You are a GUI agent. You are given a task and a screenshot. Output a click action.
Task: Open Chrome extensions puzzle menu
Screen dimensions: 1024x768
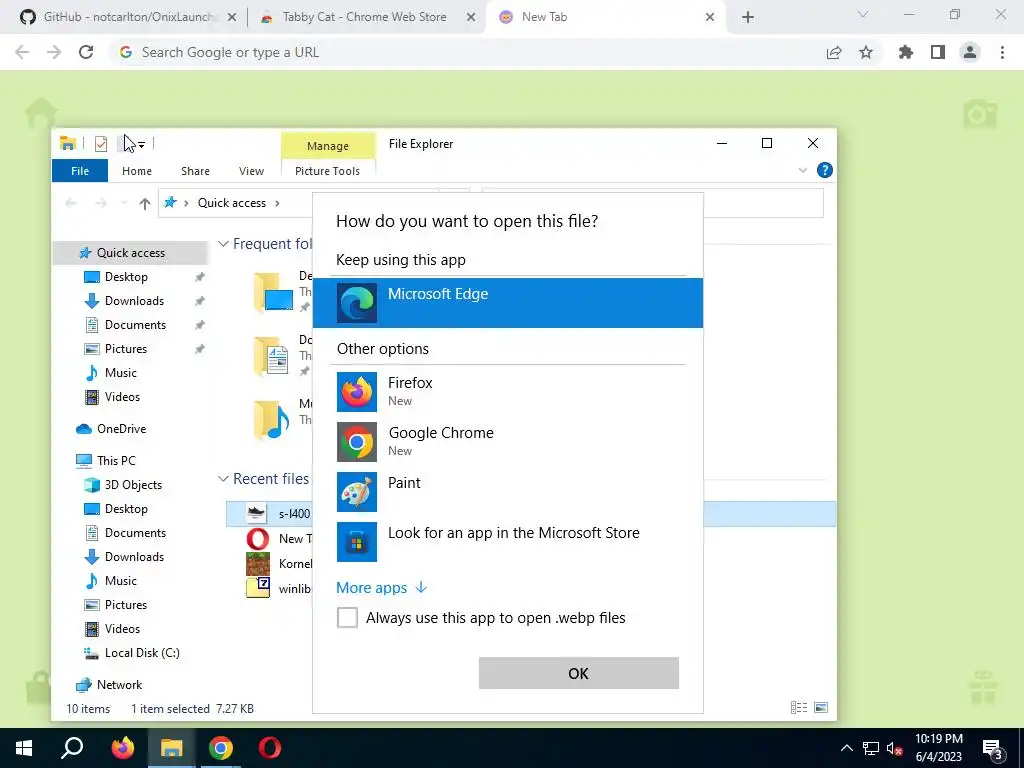(906, 52)
